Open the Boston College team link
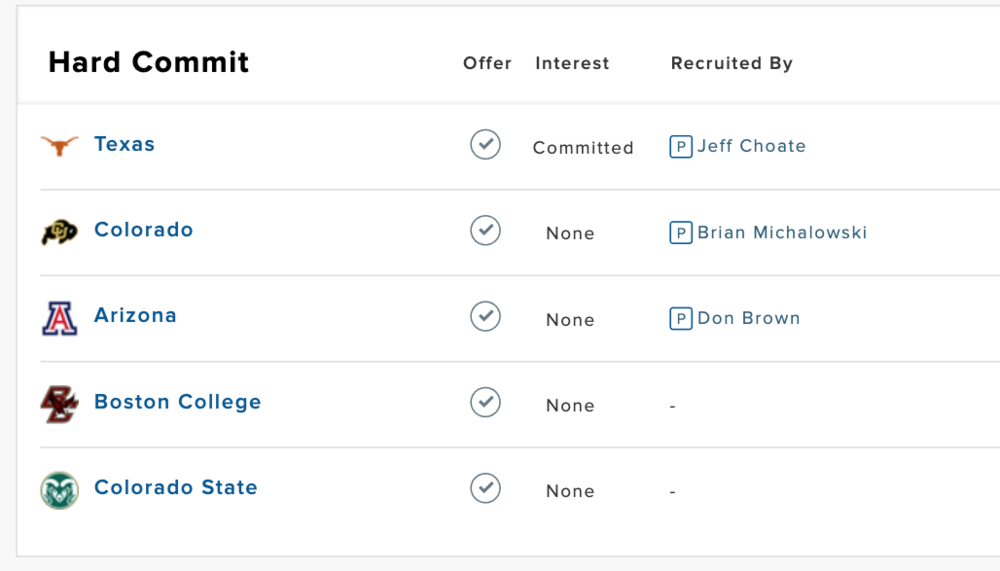1000x571 pixels. coord(177,402)
